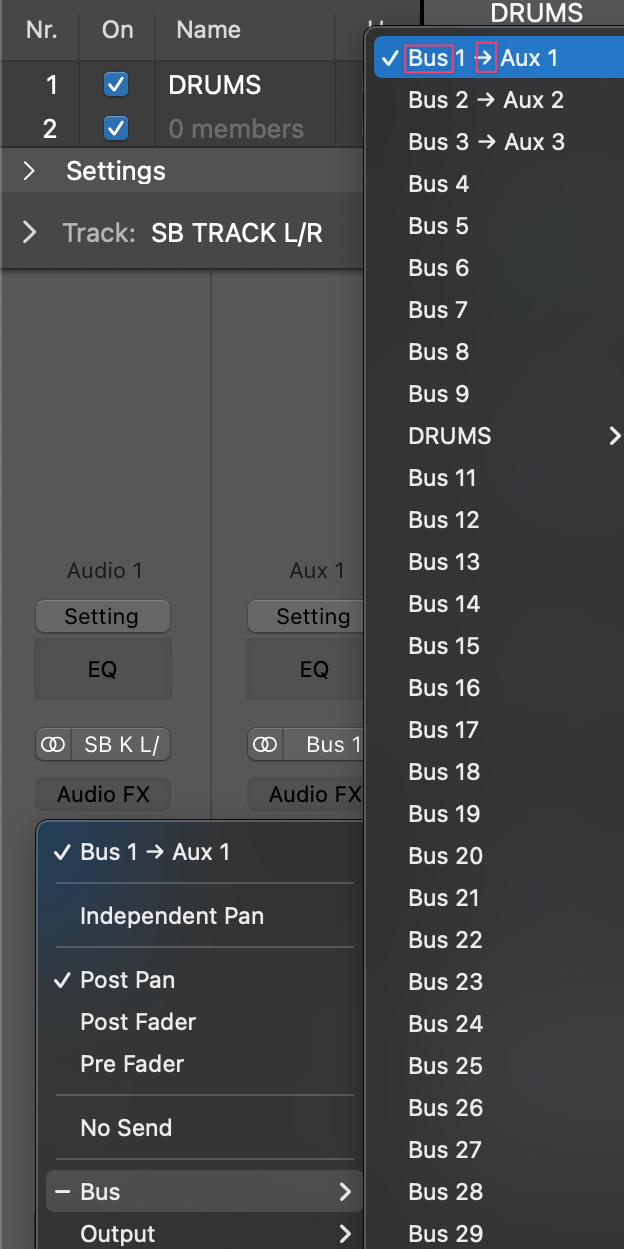Image resolution: width=624 pixels, height=1249 pixels.
Task: Click the Audio FX slot on Audio 1
Action: click(103, 795)
